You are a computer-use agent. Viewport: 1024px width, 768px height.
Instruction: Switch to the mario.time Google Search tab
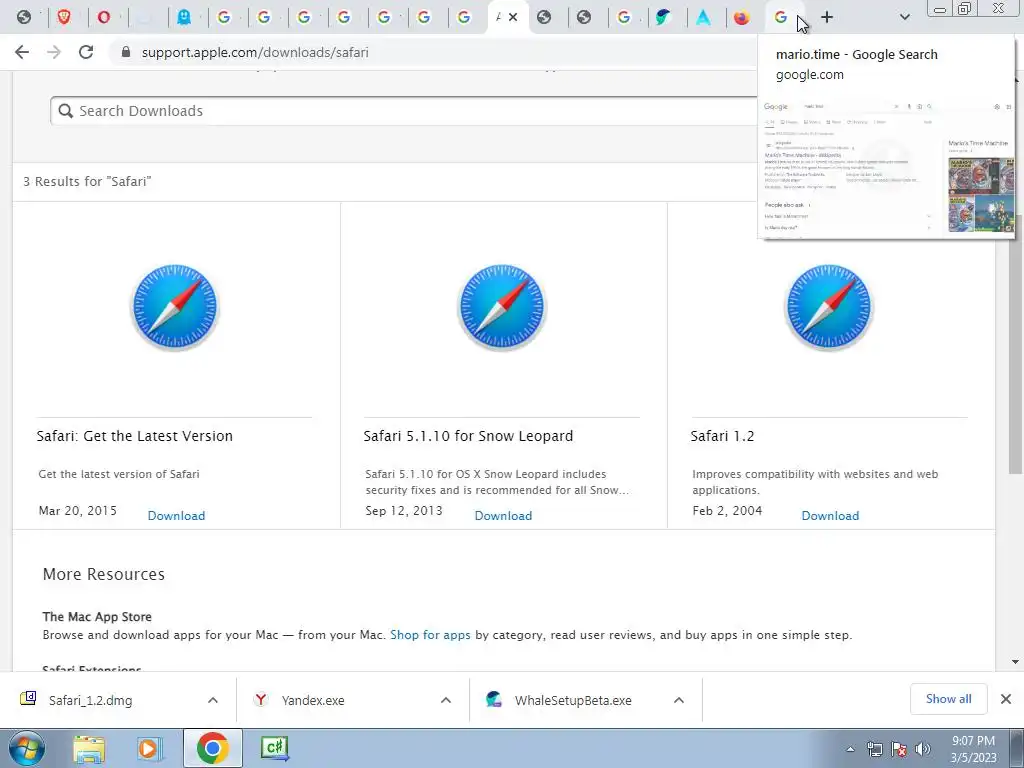coord(780,18)
